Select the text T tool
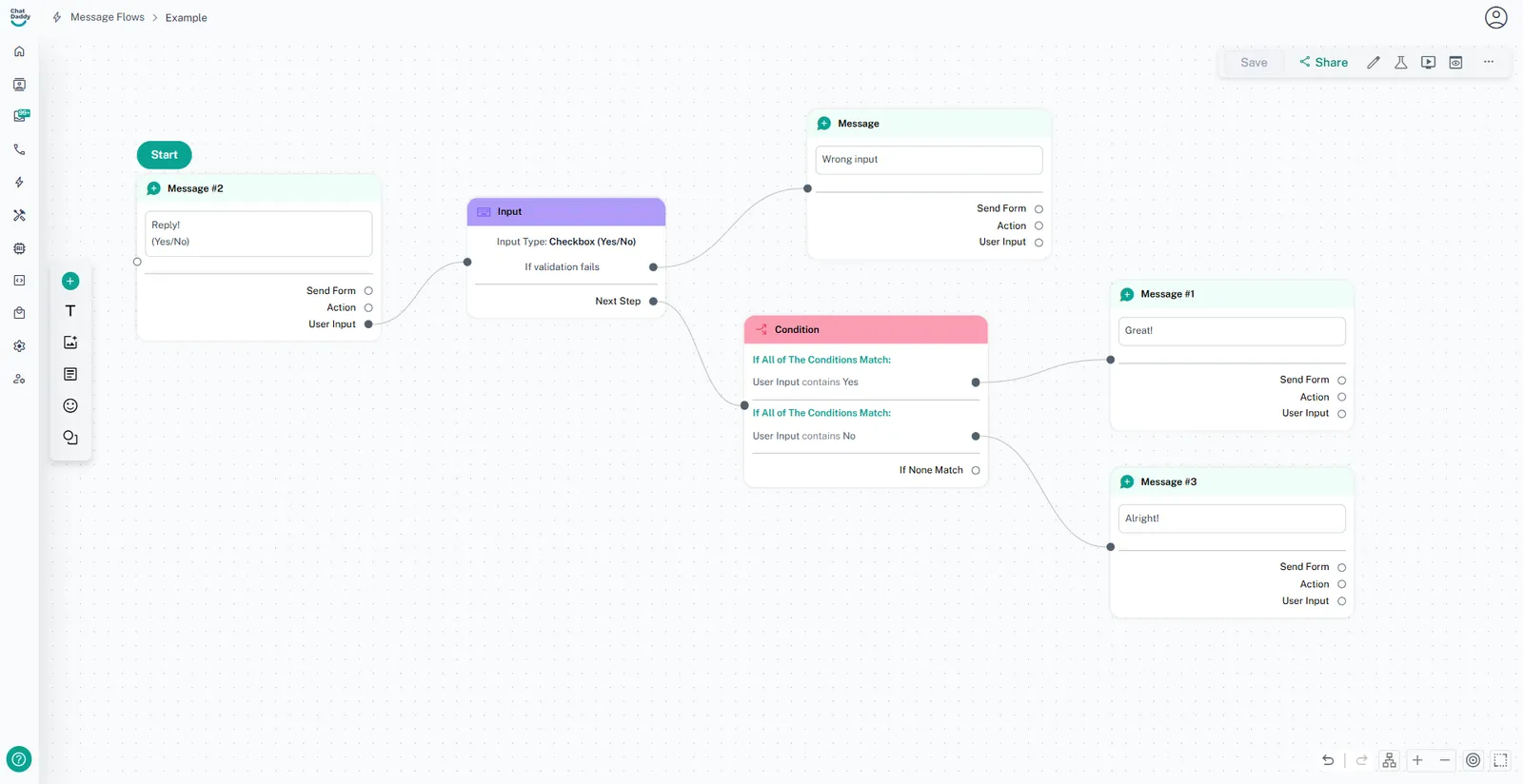Screen dimensions: 1523x784 tap(70, 311)
